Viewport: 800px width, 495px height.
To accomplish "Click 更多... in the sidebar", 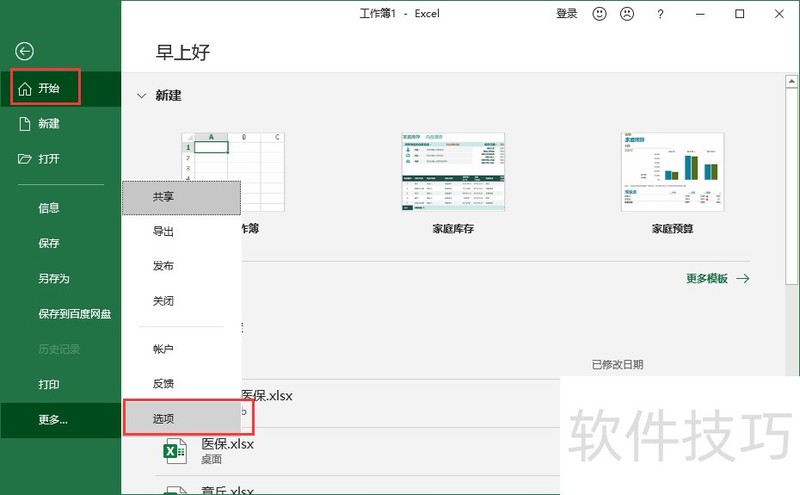I will 60,420.
